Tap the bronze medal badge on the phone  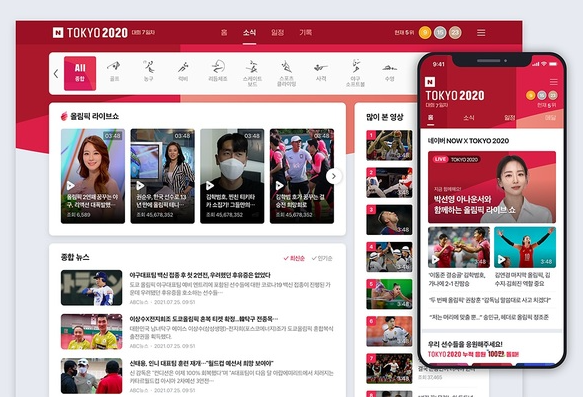(553, 96)
